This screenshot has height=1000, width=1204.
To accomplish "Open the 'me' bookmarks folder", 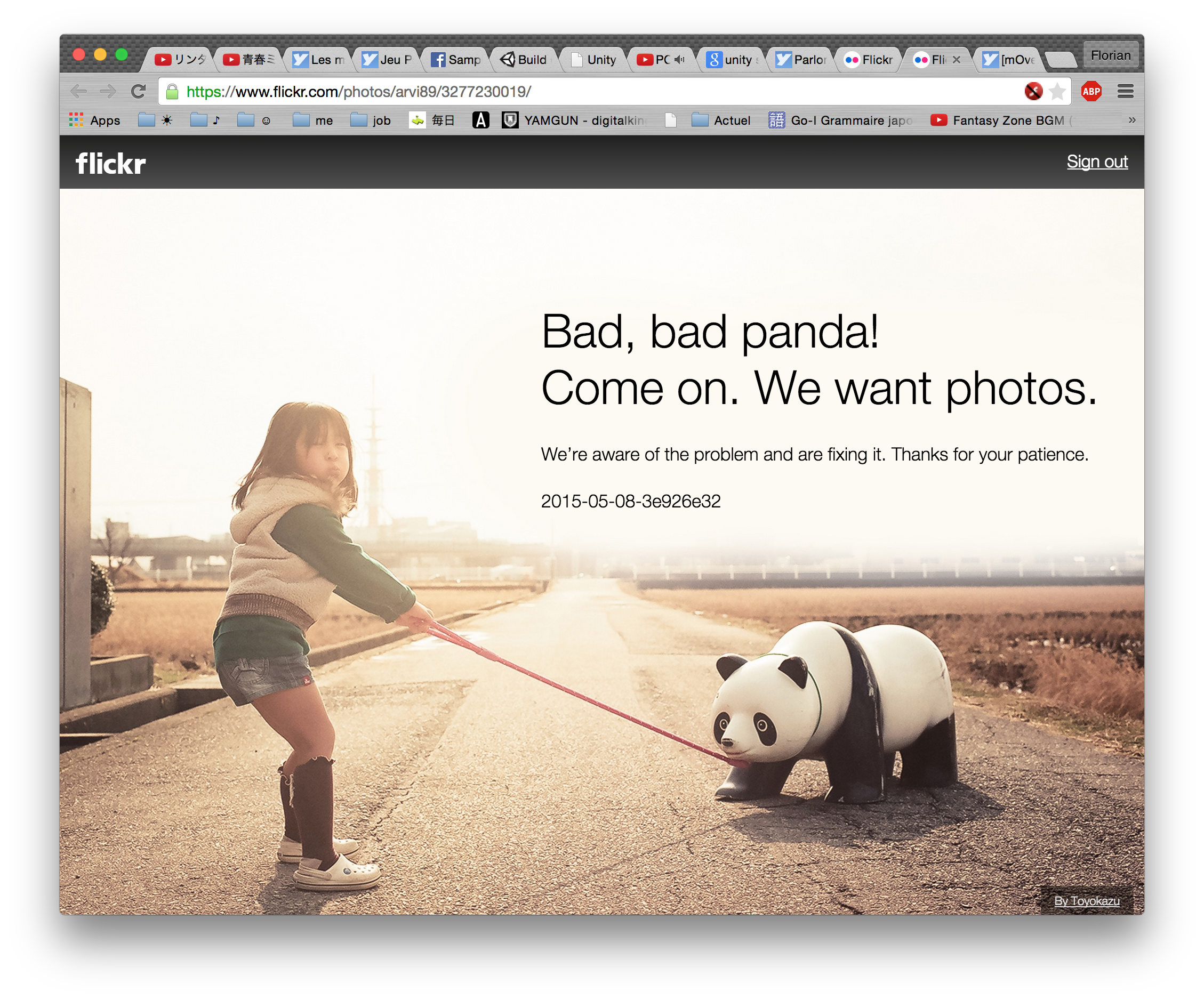I will pos(313,120).
